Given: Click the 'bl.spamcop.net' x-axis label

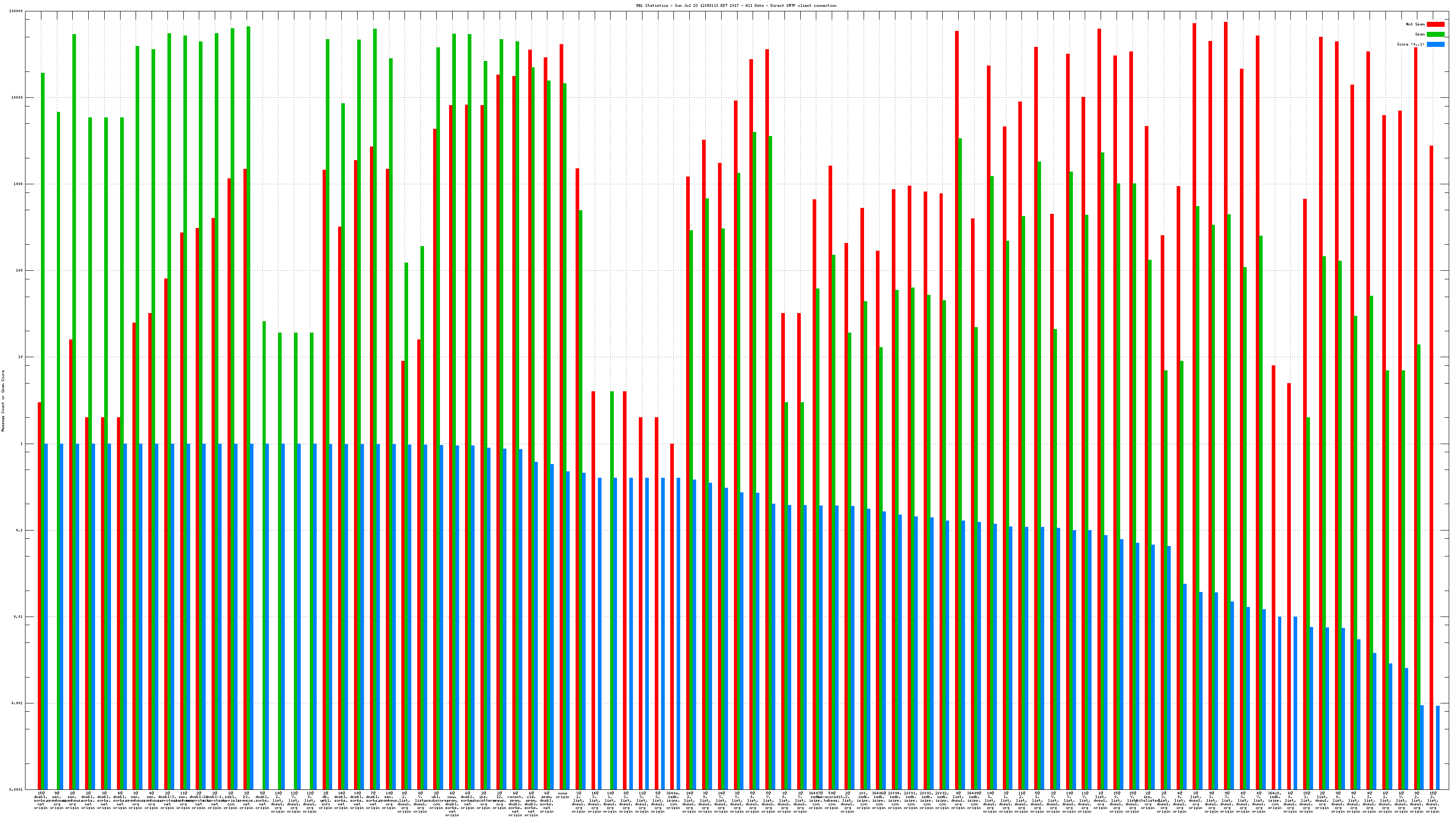Looking at the screenshot, I should 247,800.
